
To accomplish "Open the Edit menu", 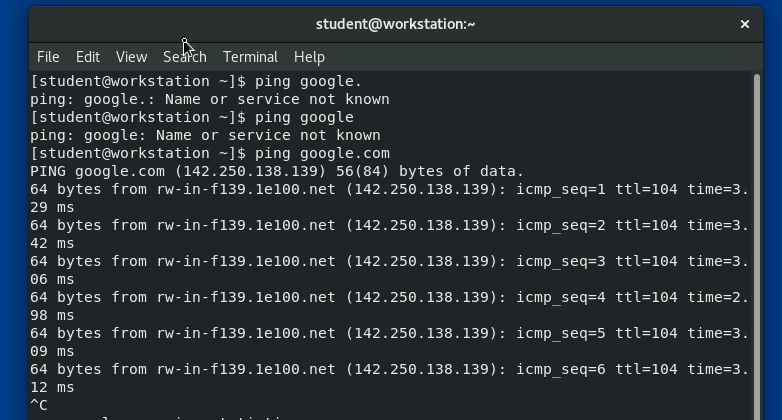I will coord(88,57).
